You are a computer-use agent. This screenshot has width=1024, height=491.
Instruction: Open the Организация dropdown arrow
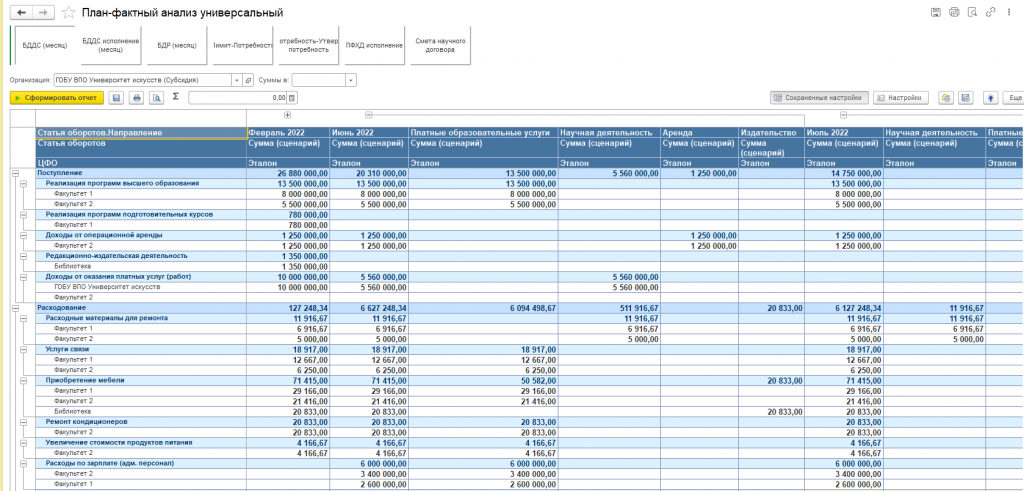coord(236,80)
